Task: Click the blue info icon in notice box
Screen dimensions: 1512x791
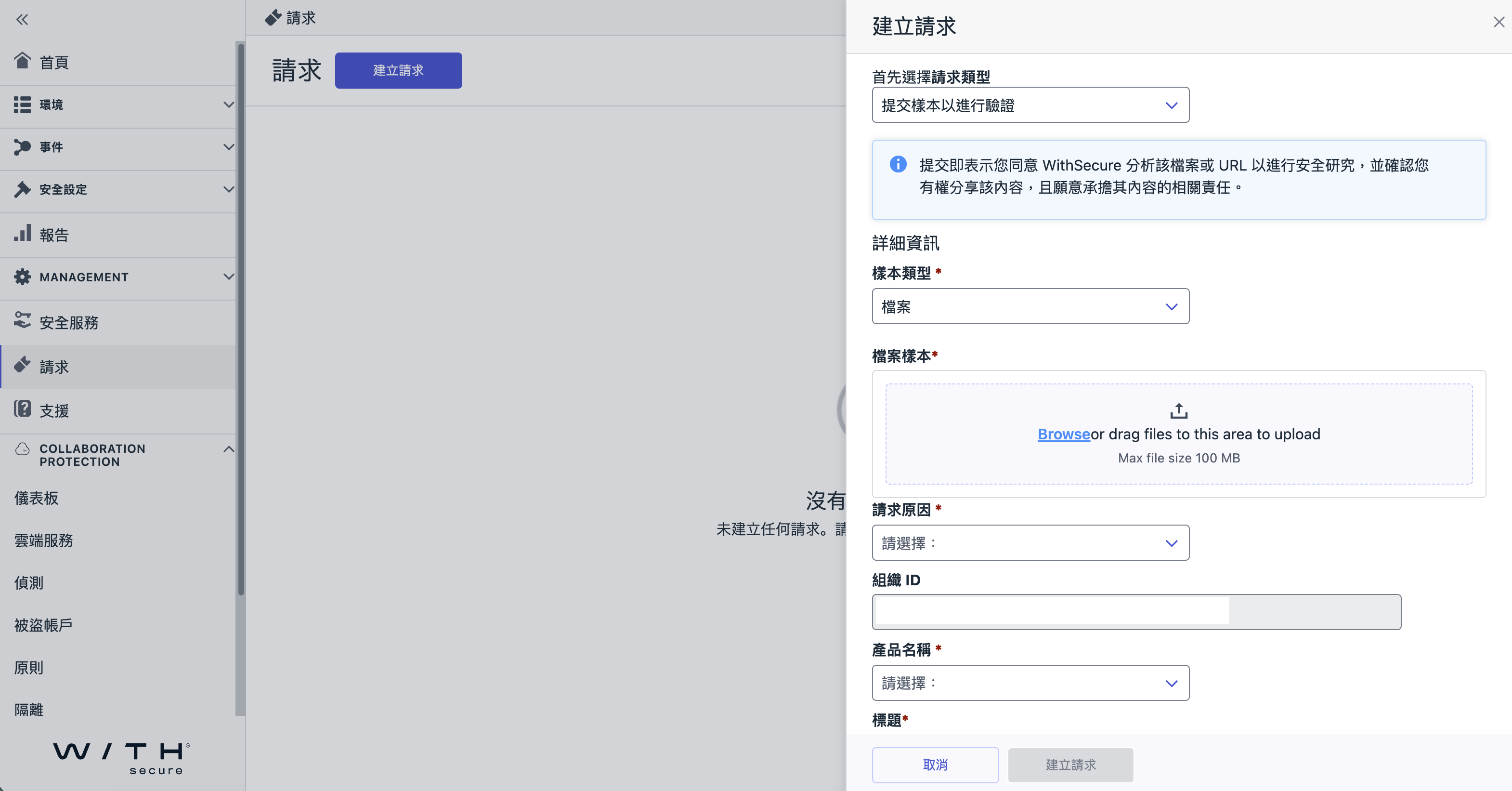Action: (x=898, y=164)
